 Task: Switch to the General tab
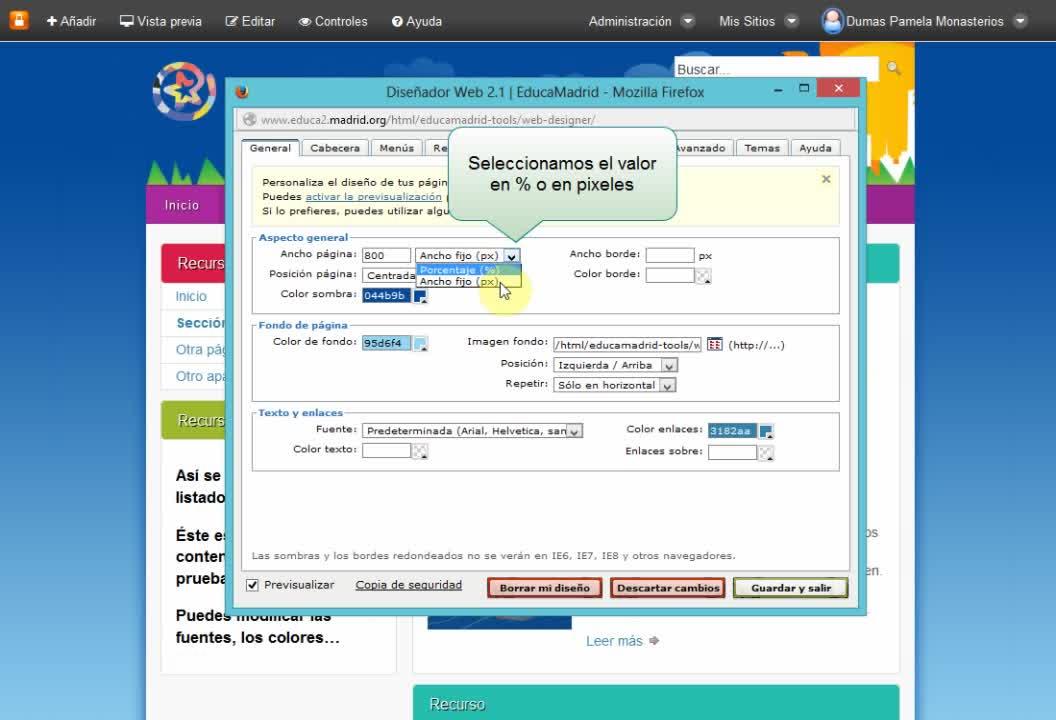270,148
